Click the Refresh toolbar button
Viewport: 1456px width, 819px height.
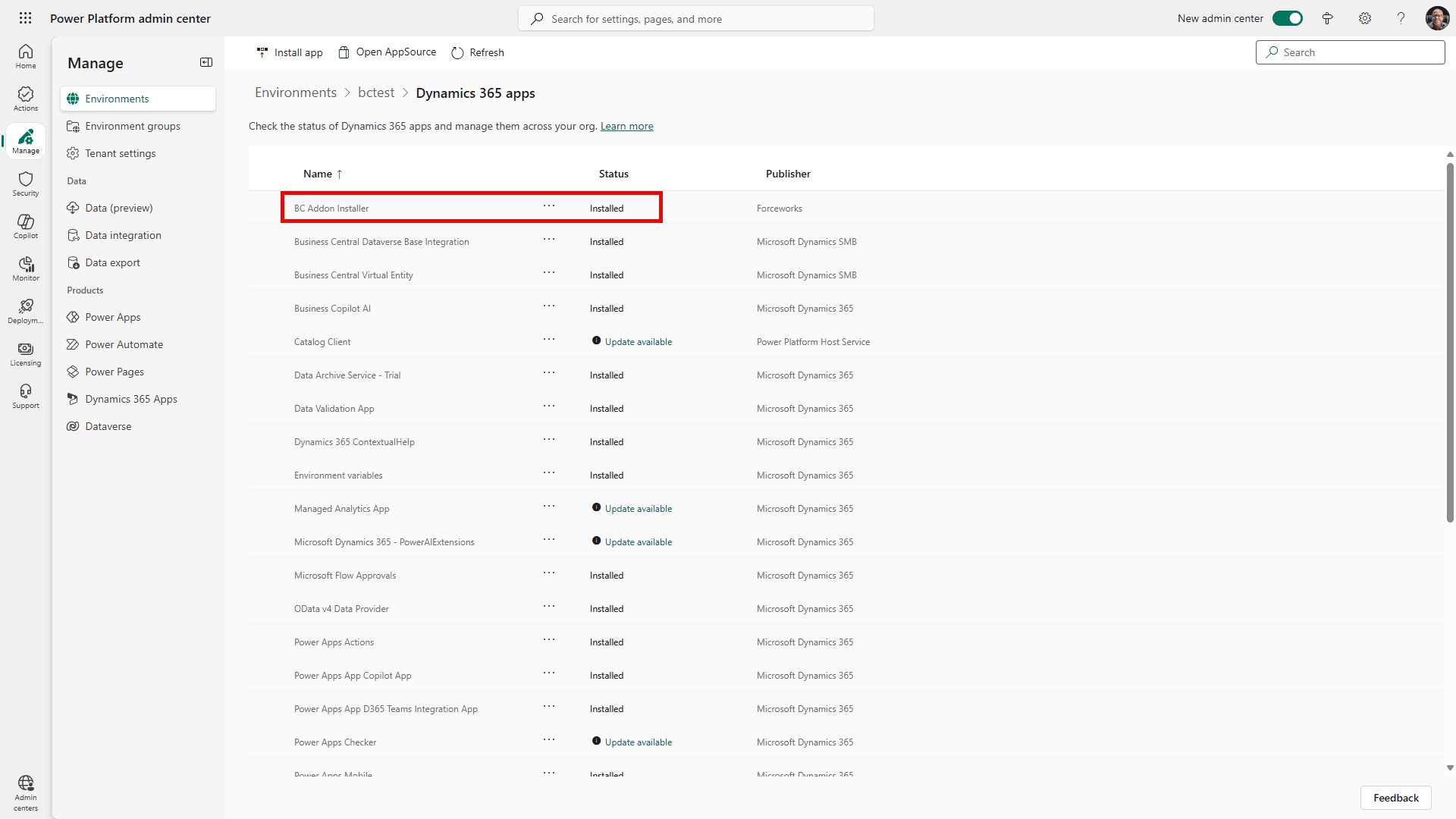478,52
